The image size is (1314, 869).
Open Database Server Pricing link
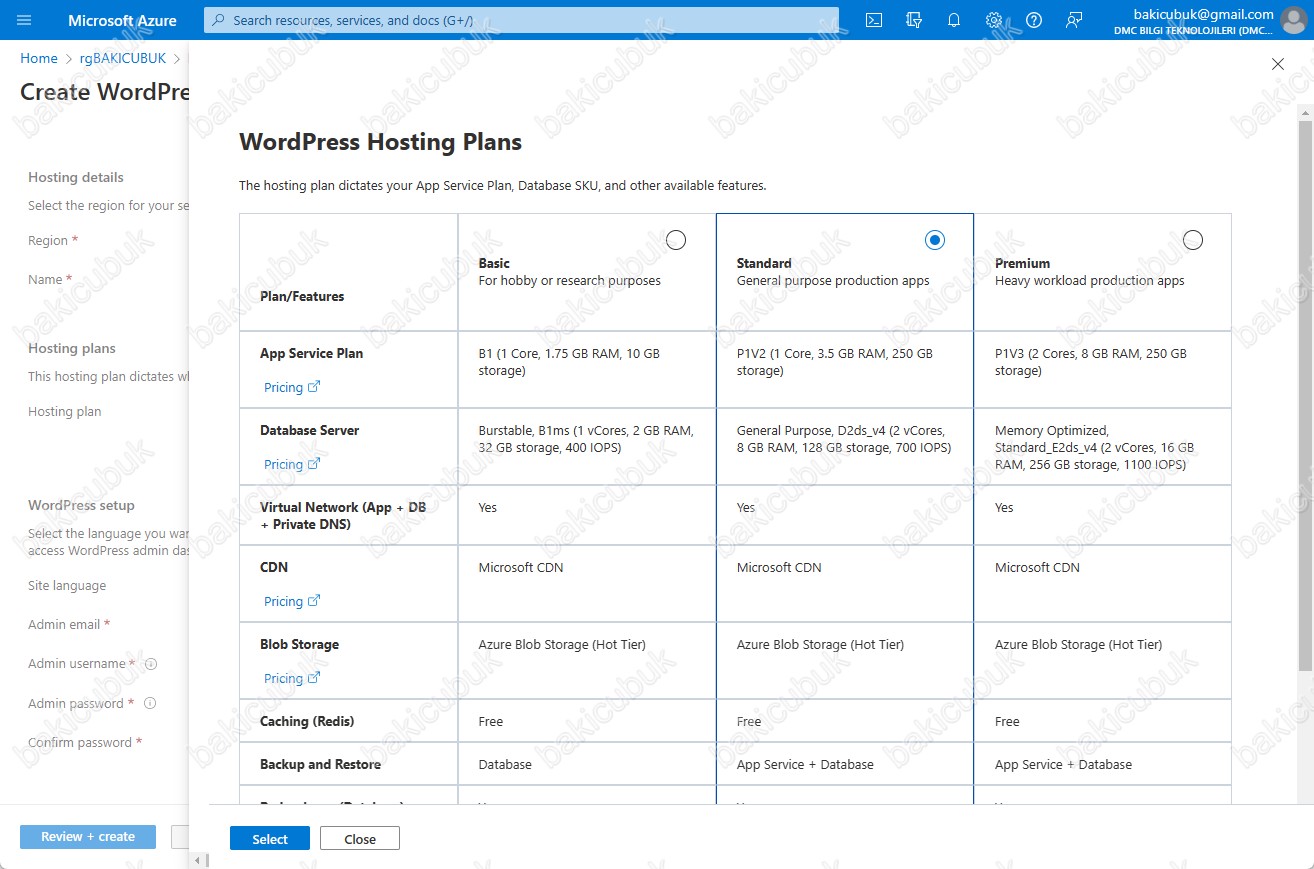coord(292,464)
